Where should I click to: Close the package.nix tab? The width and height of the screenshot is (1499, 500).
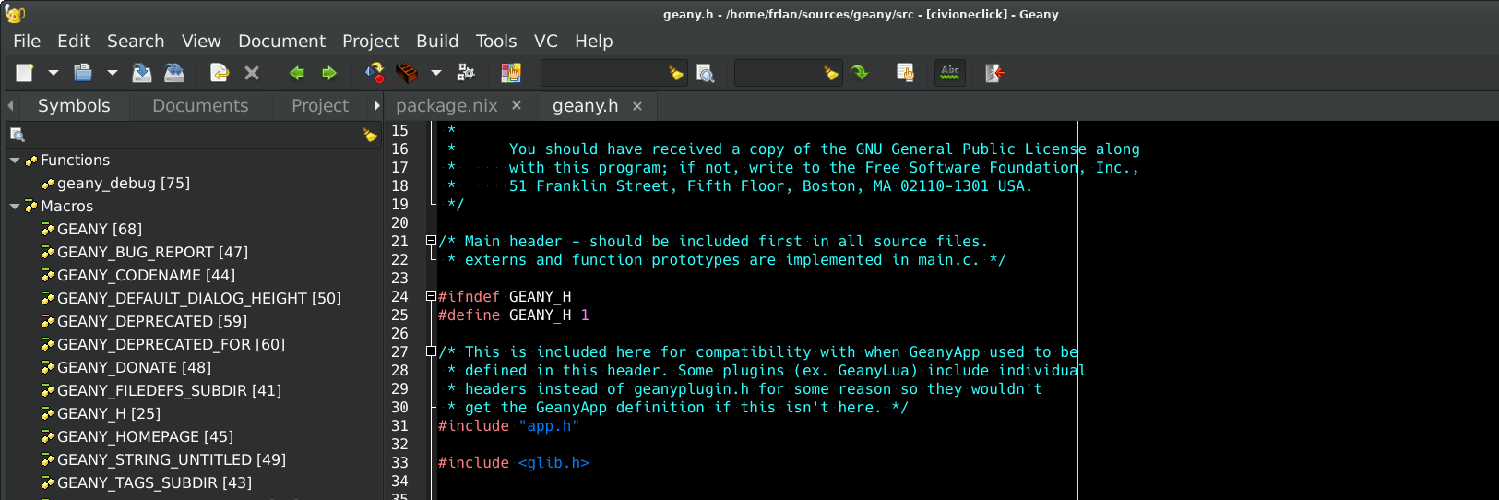(516, 105)
